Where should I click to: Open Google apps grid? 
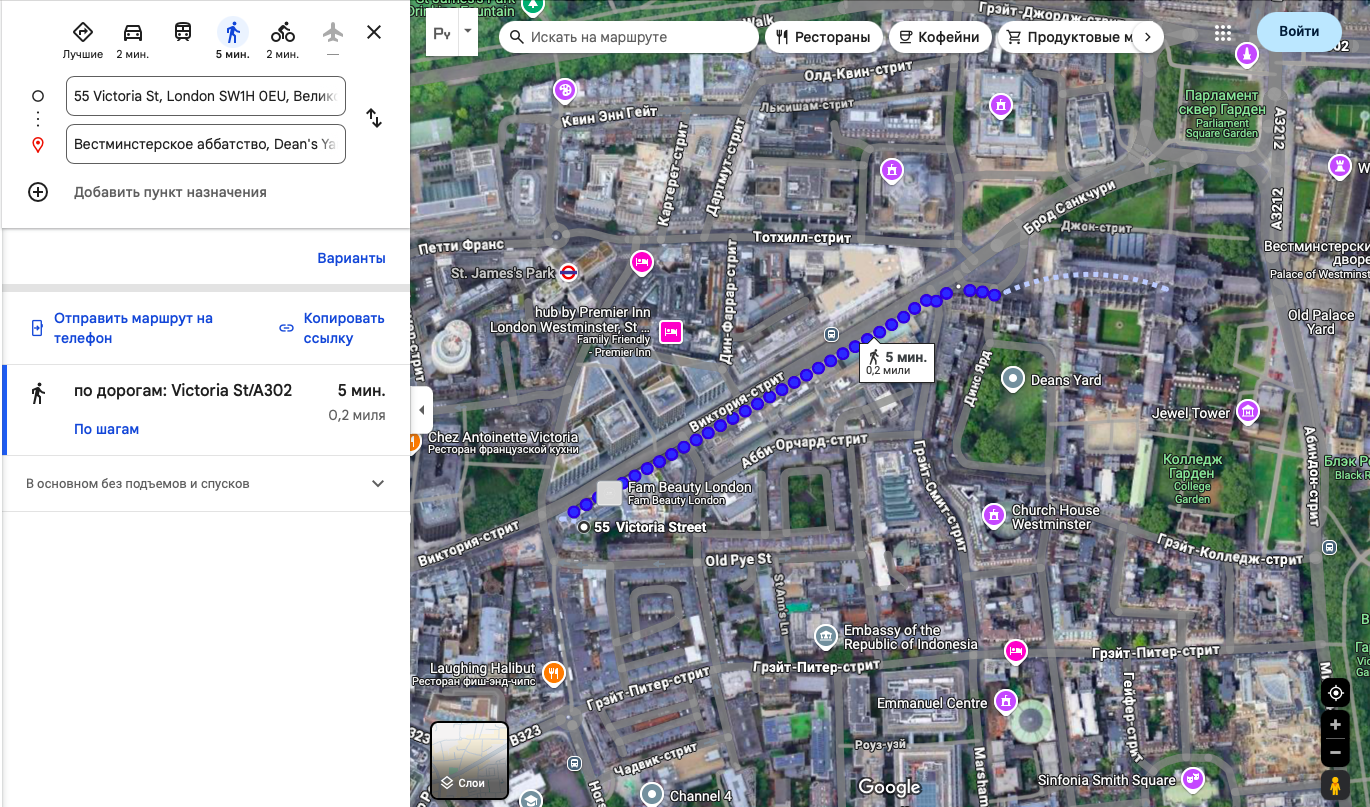pyautogui.click(x=1222, y=33)
